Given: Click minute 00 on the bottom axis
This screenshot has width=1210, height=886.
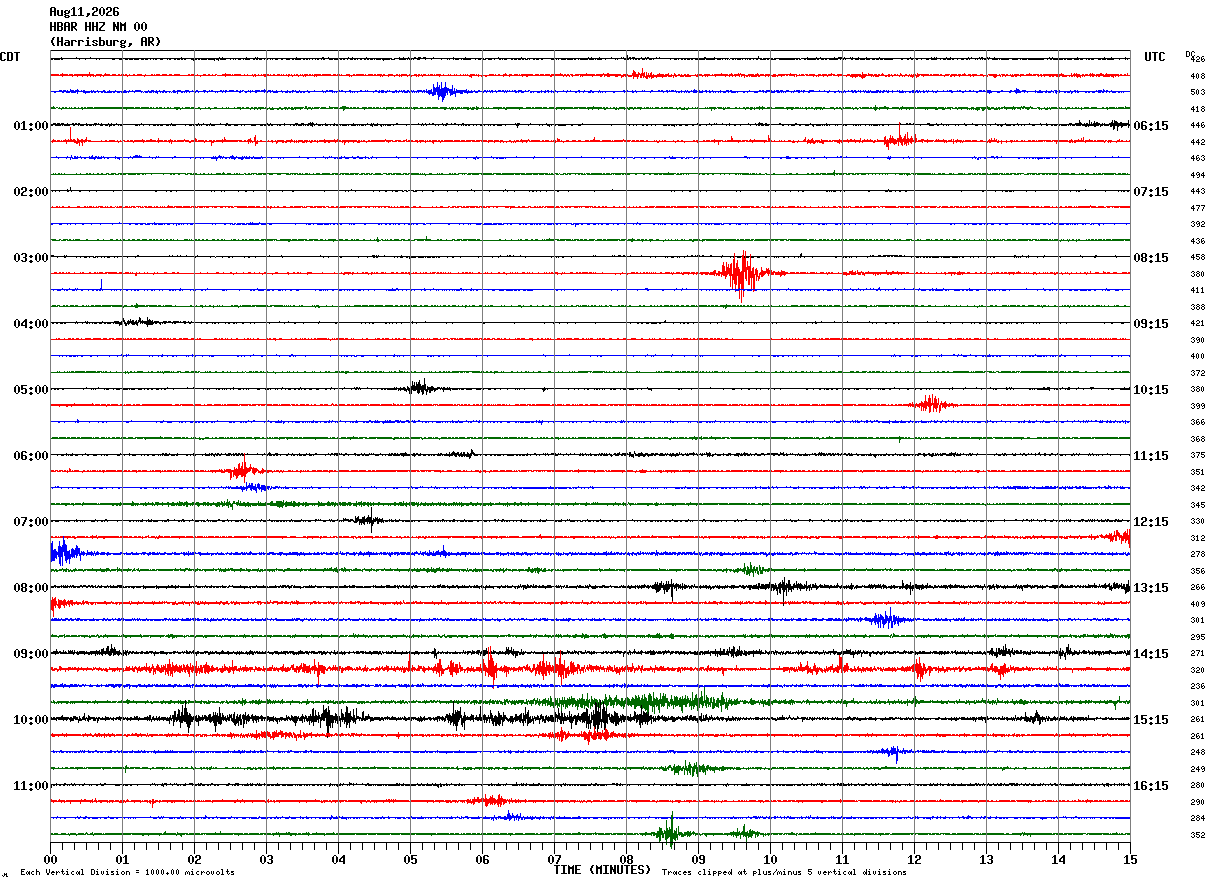Looking at the screenshot, I should 50,859.
